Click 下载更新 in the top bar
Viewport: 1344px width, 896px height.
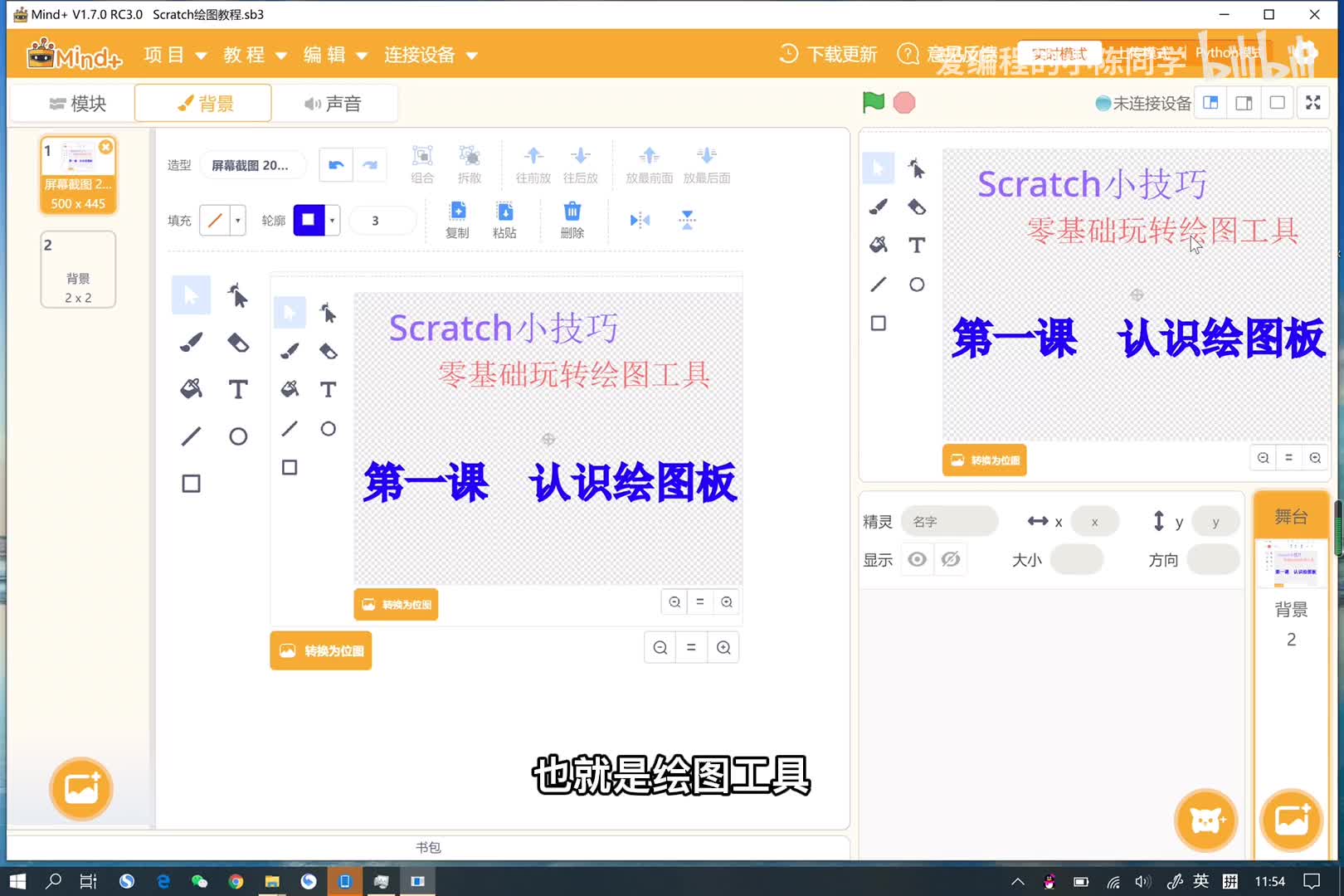[x=828, y=55]
